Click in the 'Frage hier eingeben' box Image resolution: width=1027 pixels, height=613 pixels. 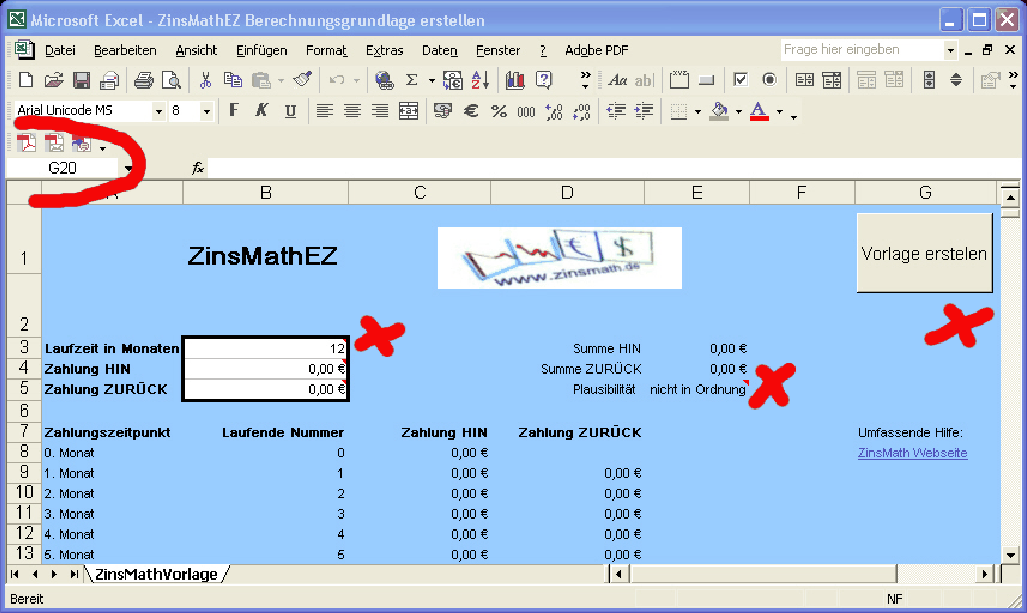tap(862, 50)
